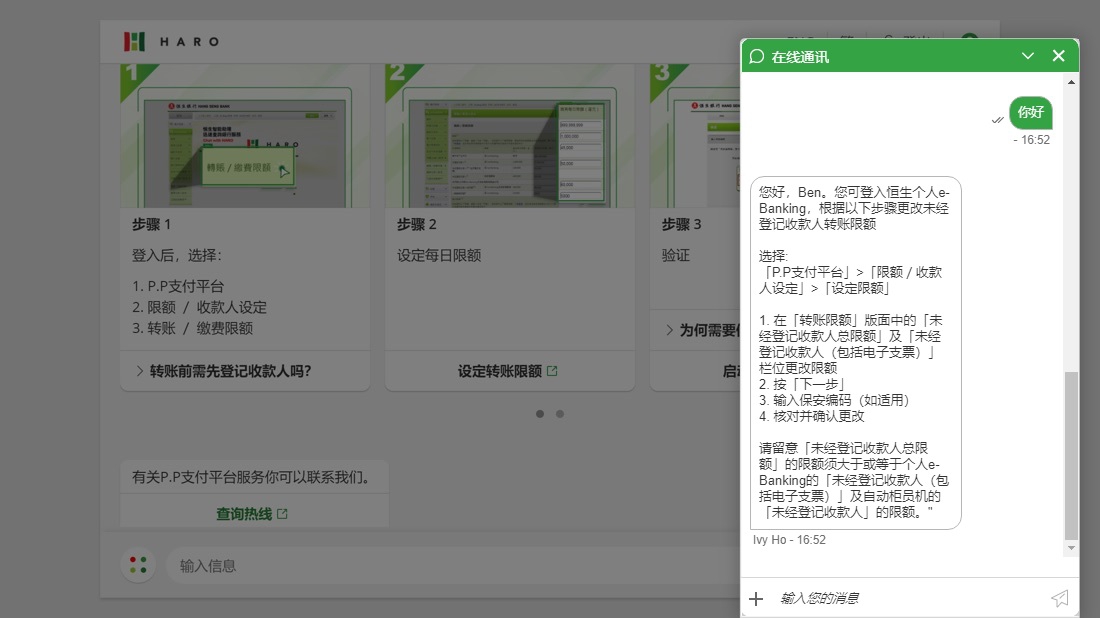This screenshot has height=618, width=1100.
Task: Click external-link icon beside 查询热线
Action: tap(282, 514)
